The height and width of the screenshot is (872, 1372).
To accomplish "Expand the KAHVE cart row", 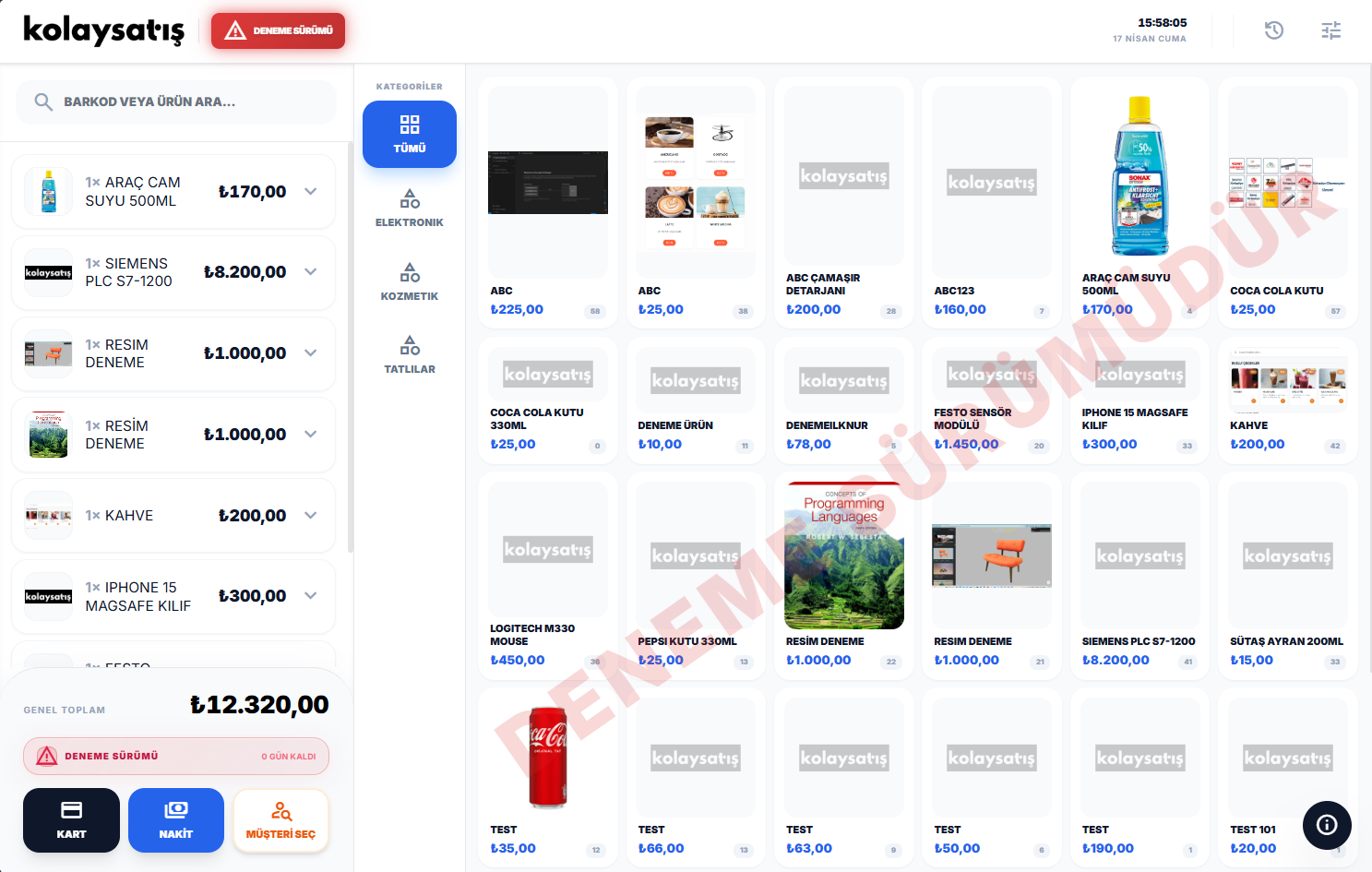I will tap(311, 515).
